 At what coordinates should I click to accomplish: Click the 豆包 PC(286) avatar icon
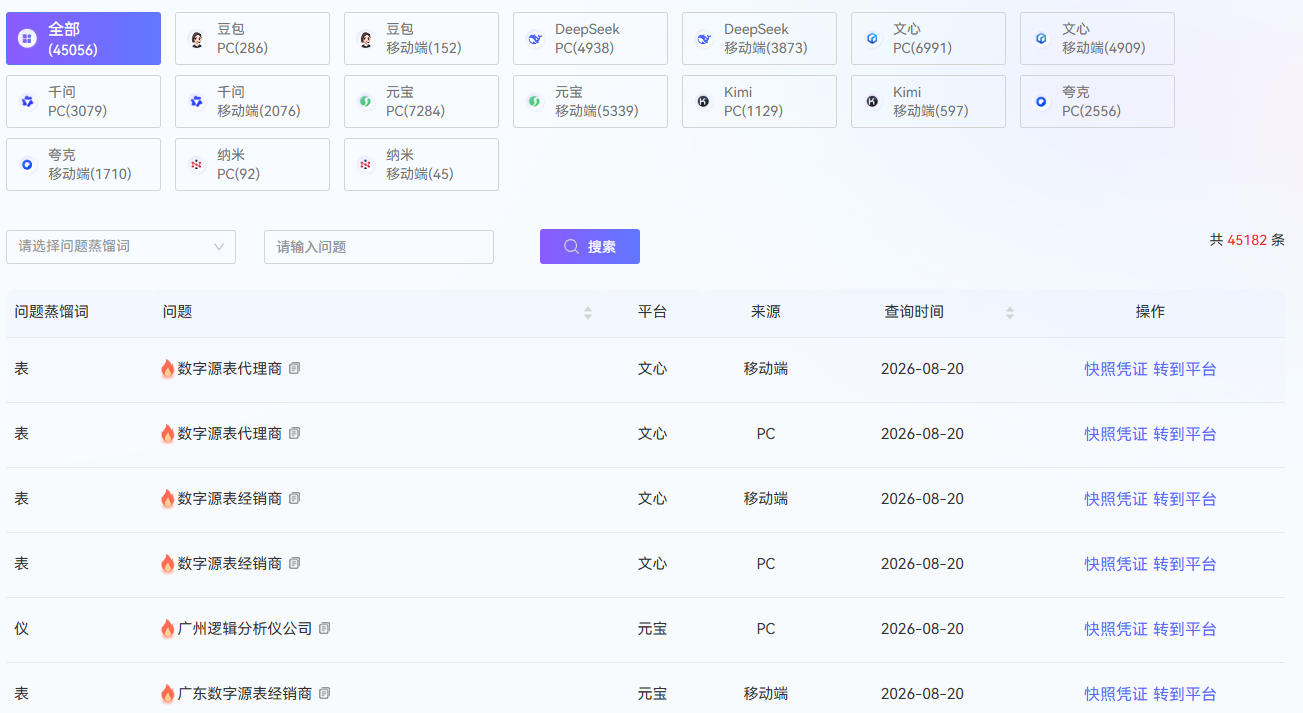(x=197, y=39)
